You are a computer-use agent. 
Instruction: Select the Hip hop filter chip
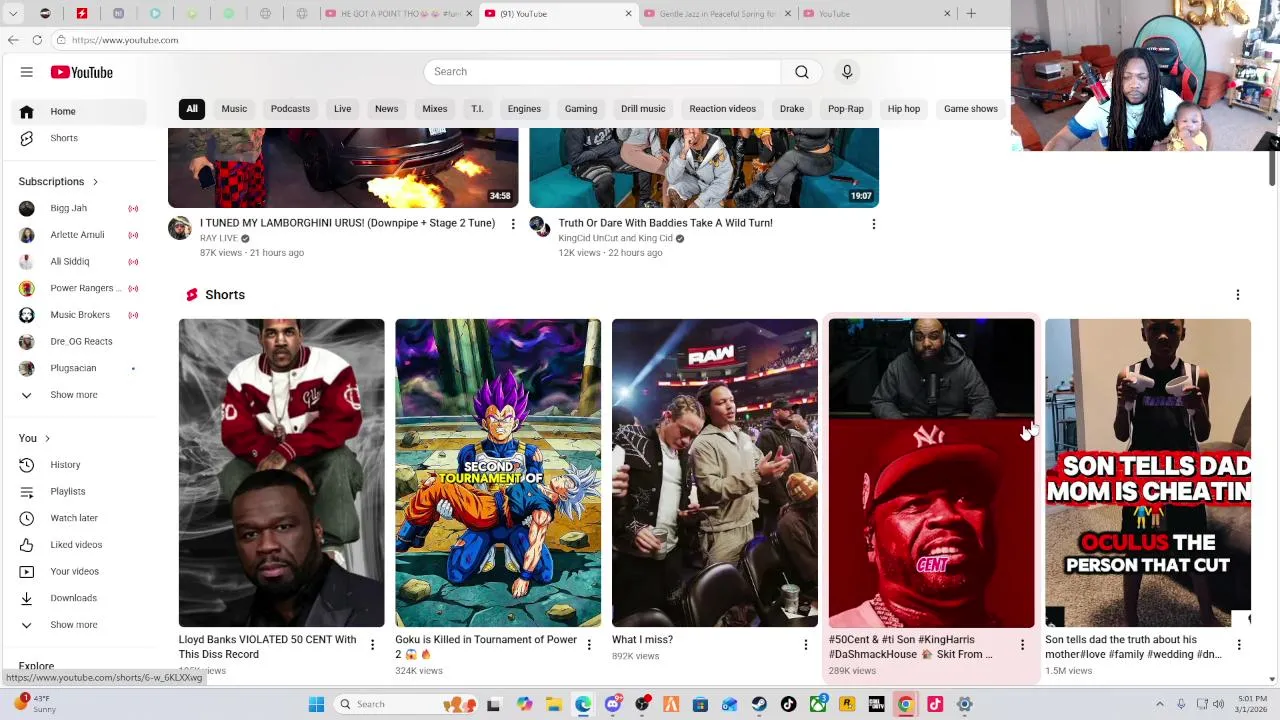click(x=903, y=109)
